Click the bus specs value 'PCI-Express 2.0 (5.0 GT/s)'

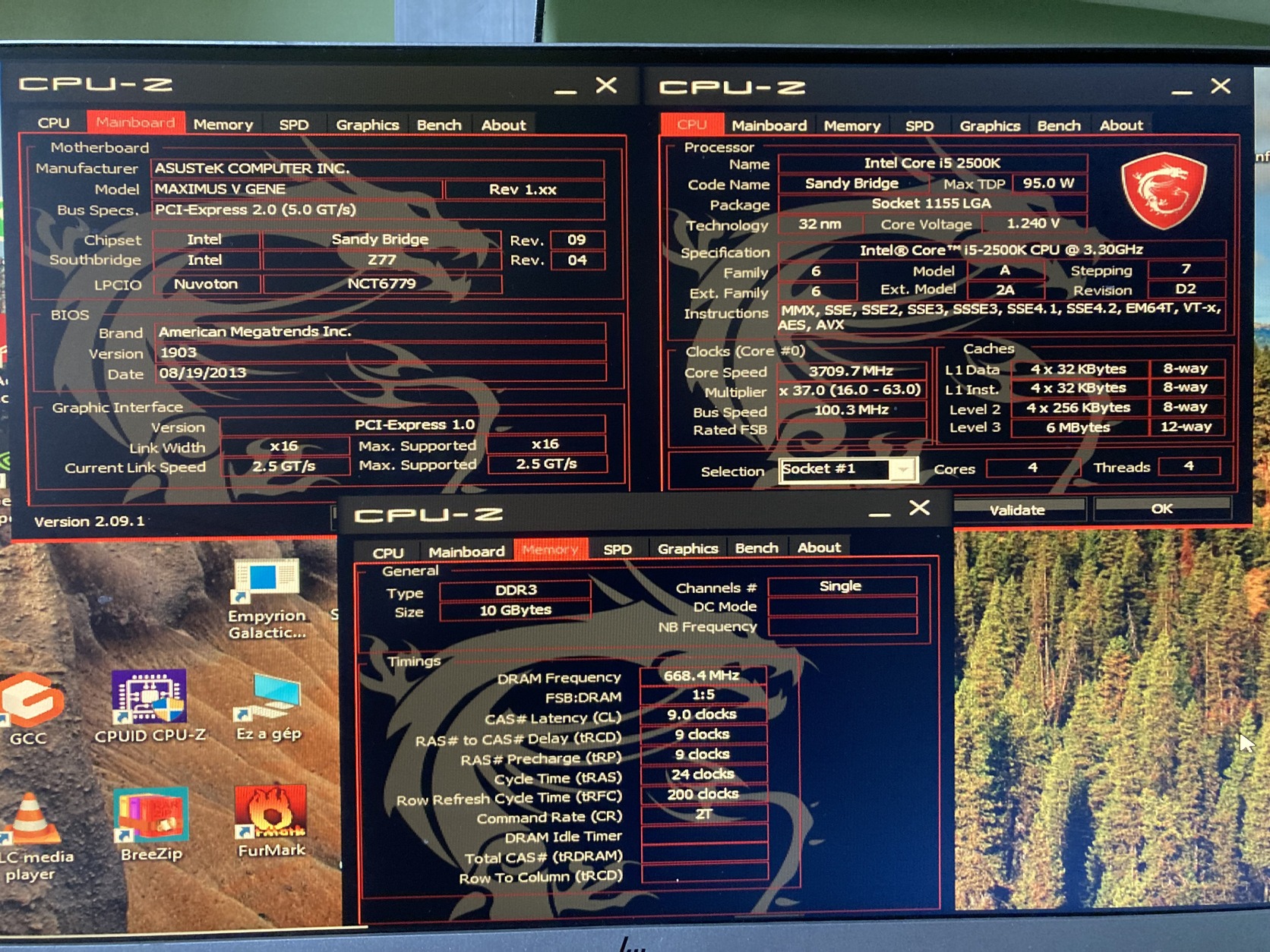pyautogui.click(x=378, y=209)
